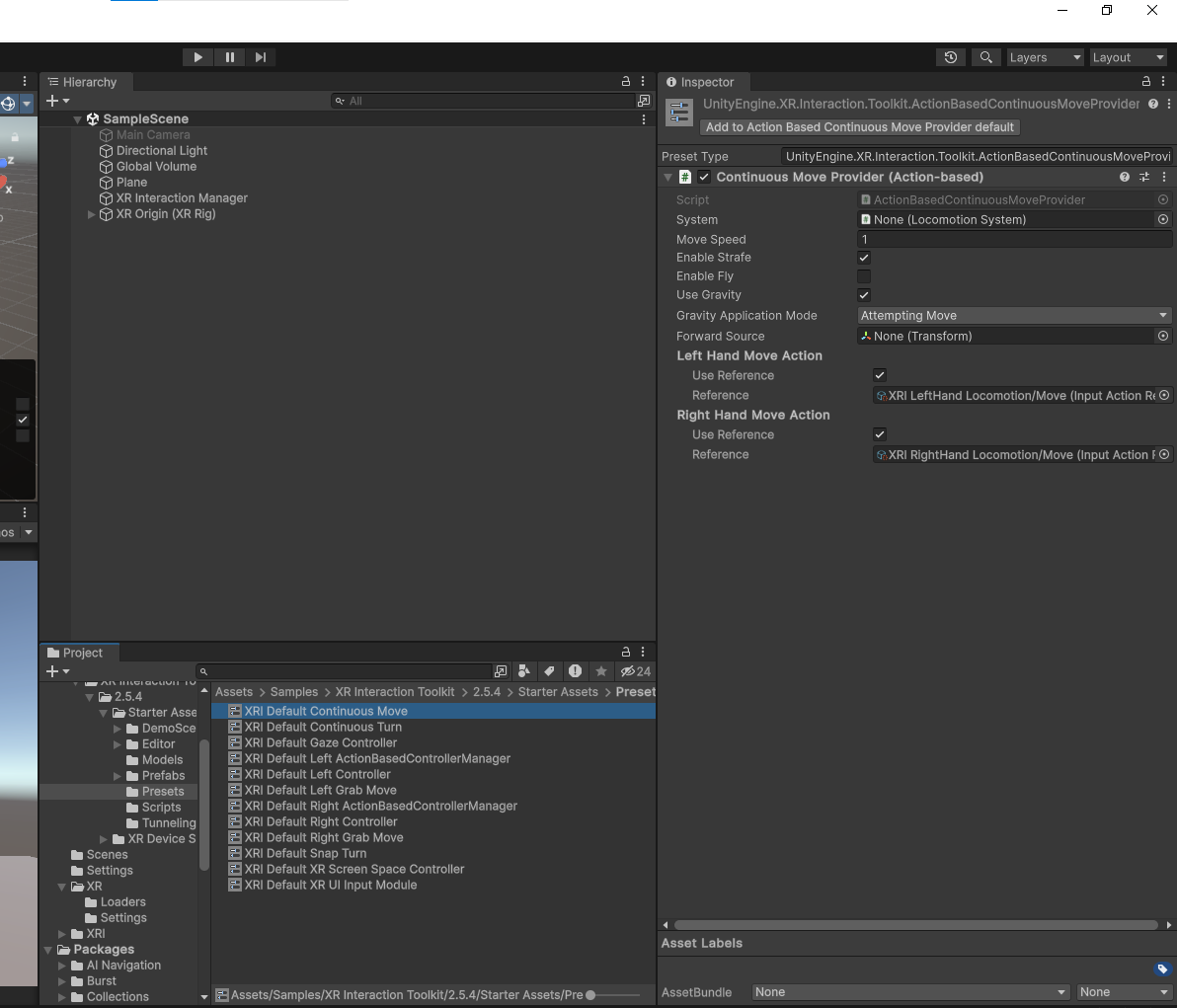This screenshot has height=1008, width=1177.
Task: Collapse the Continuous Move Provider component foldout
Action: click(667, 177)
